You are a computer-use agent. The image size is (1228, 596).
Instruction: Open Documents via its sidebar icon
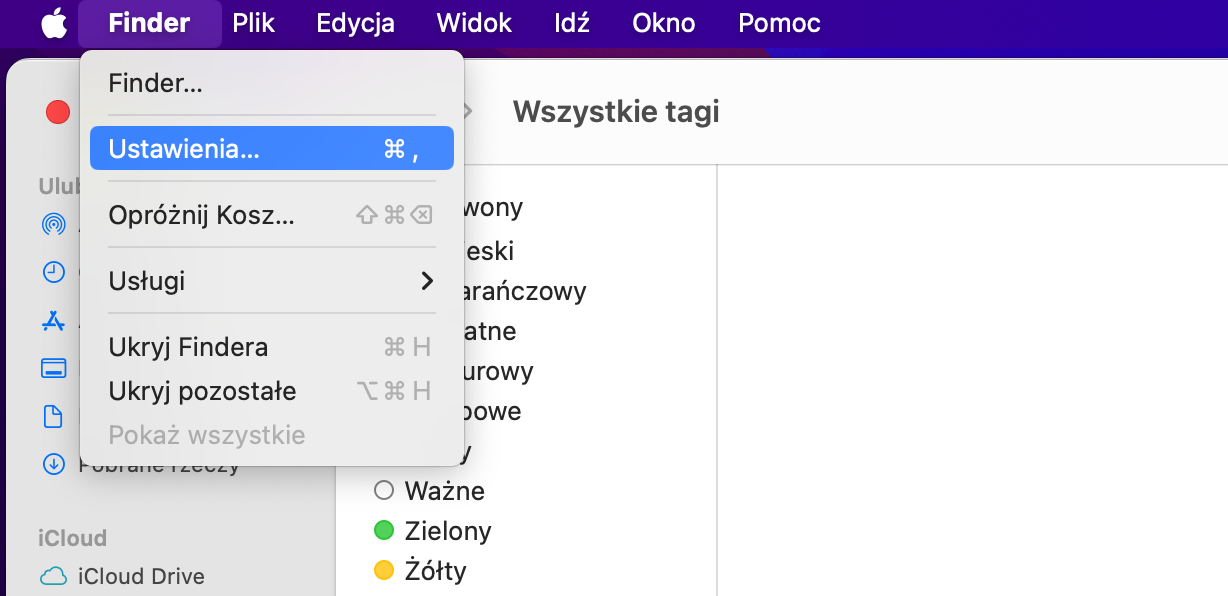[53, 416]
